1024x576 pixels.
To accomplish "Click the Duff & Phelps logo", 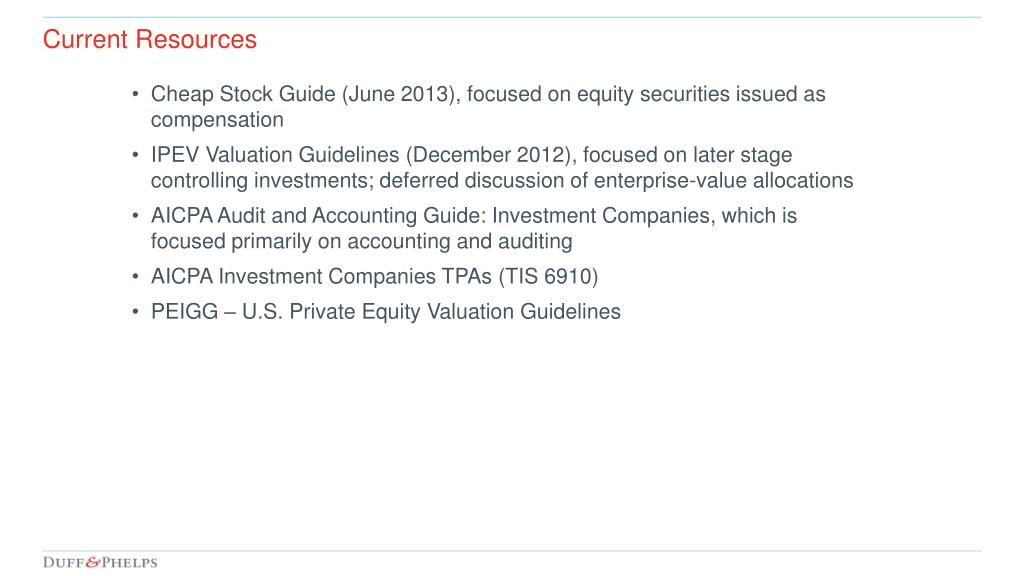I will tap(100, 562).
